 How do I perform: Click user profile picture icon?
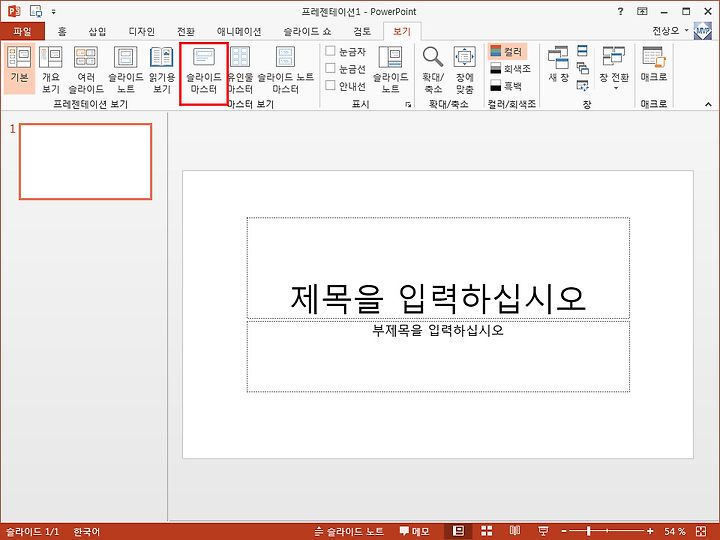tap(703, 30)
